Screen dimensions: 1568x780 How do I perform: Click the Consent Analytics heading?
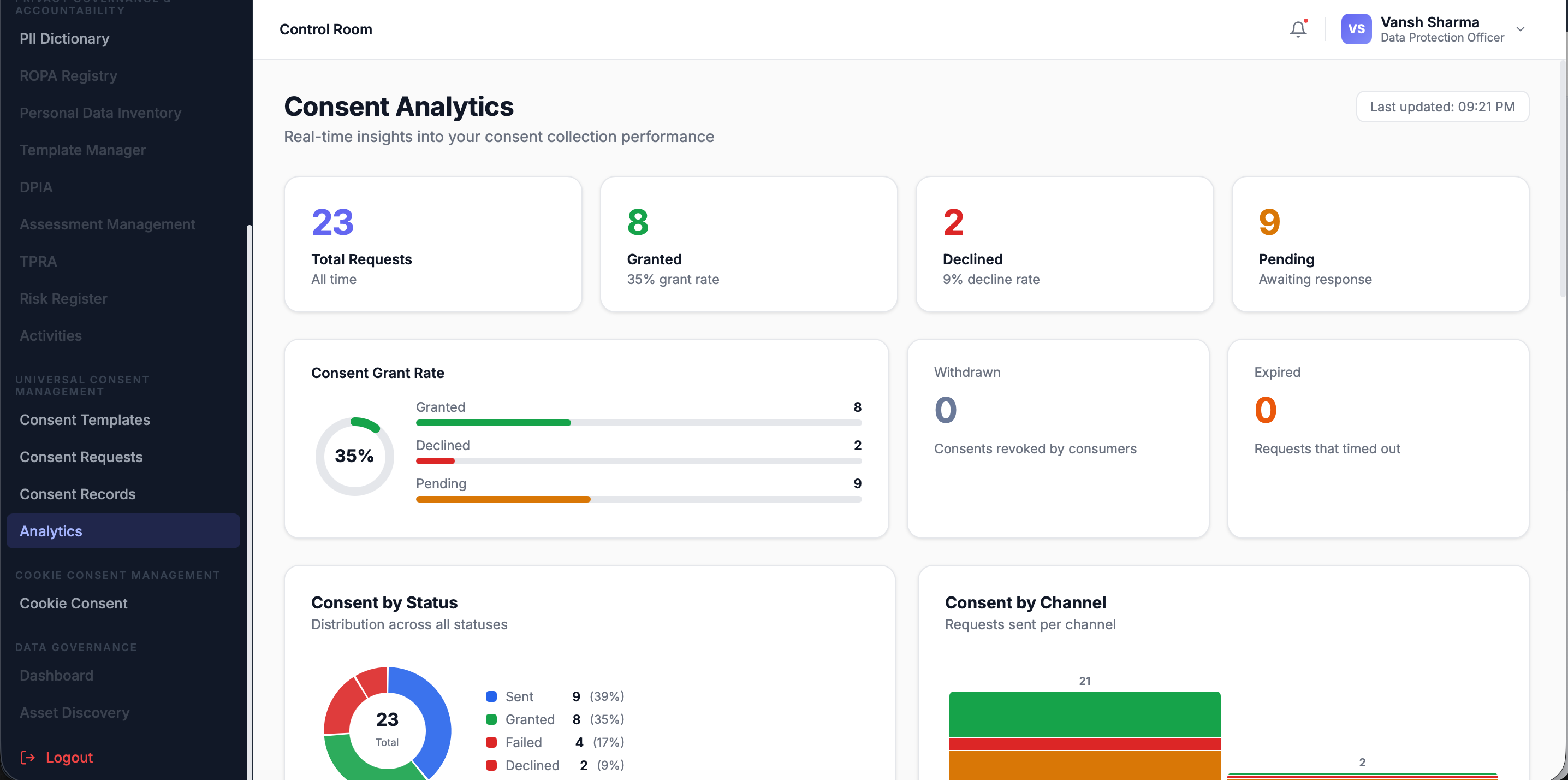pyautogui.click(x=399, y=107)
